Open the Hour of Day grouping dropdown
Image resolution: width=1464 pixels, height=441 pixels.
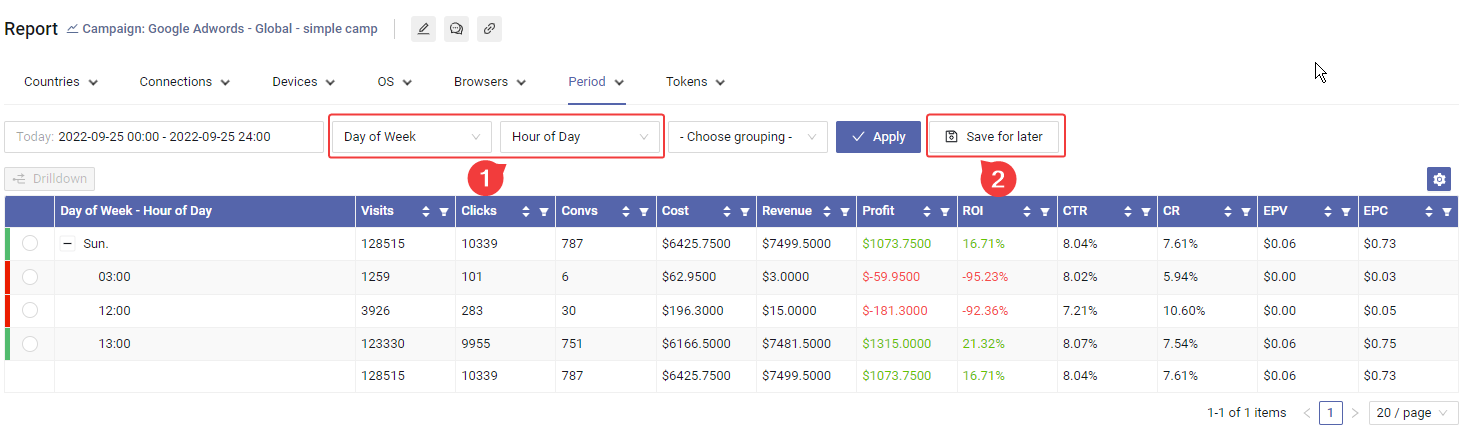[580, 137]
